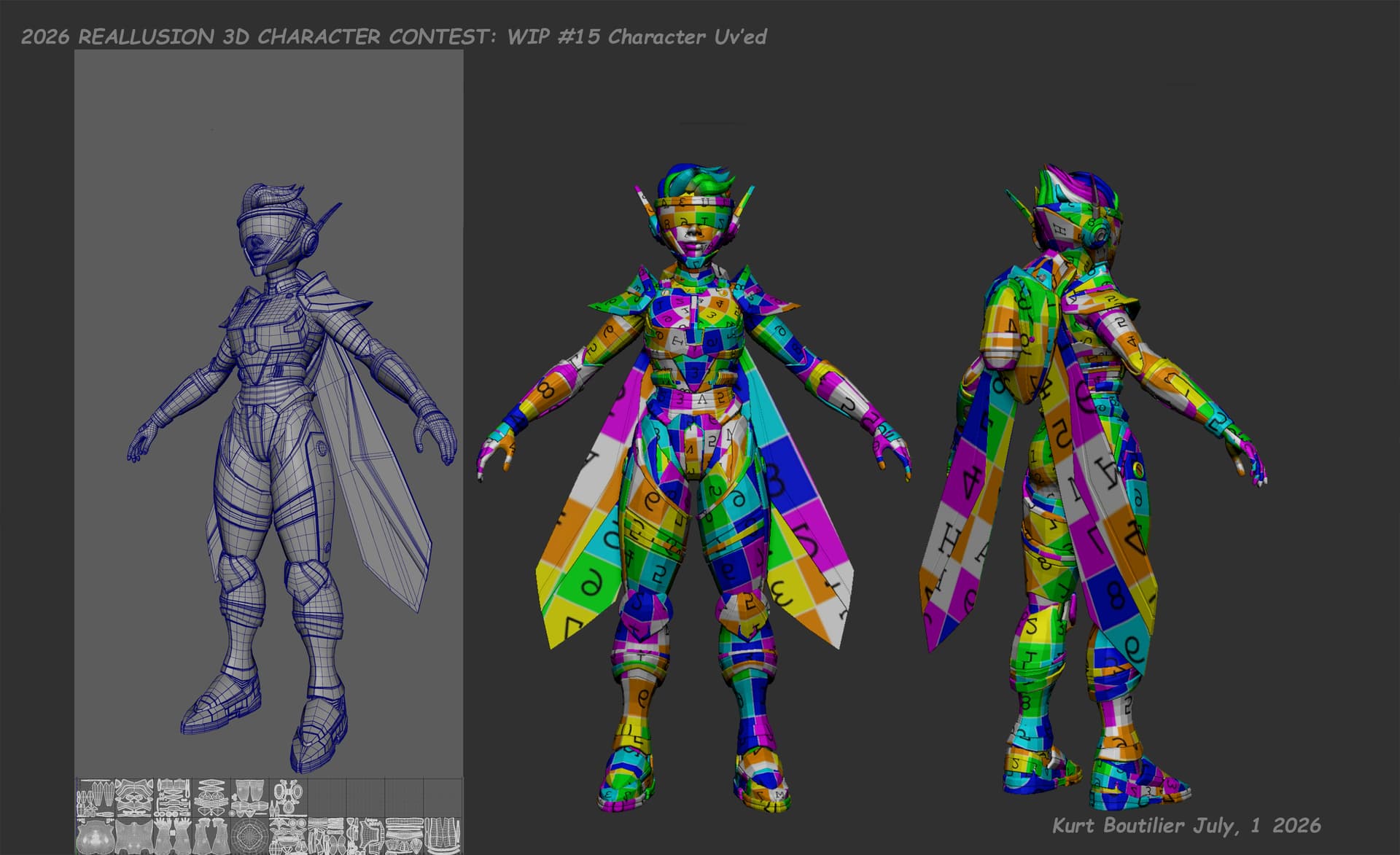
Task: Select the circular radial-grid UV tile
Action: click(250, 836)
